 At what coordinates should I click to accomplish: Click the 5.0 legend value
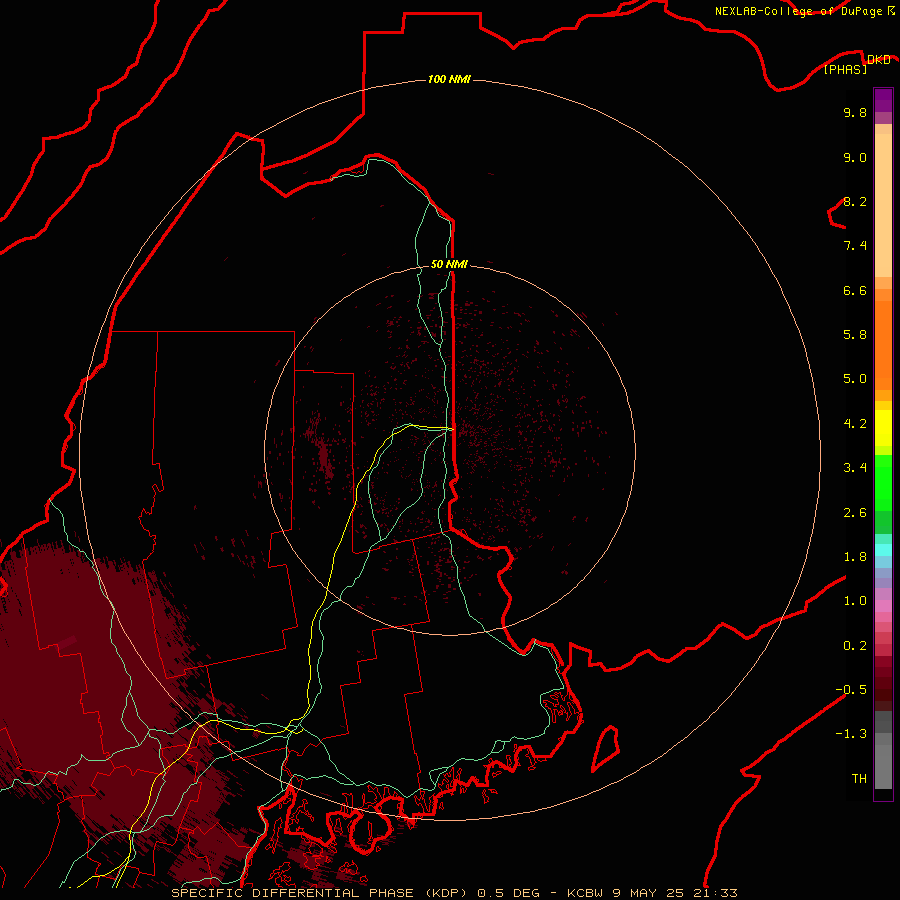click(x=855, y=379)
